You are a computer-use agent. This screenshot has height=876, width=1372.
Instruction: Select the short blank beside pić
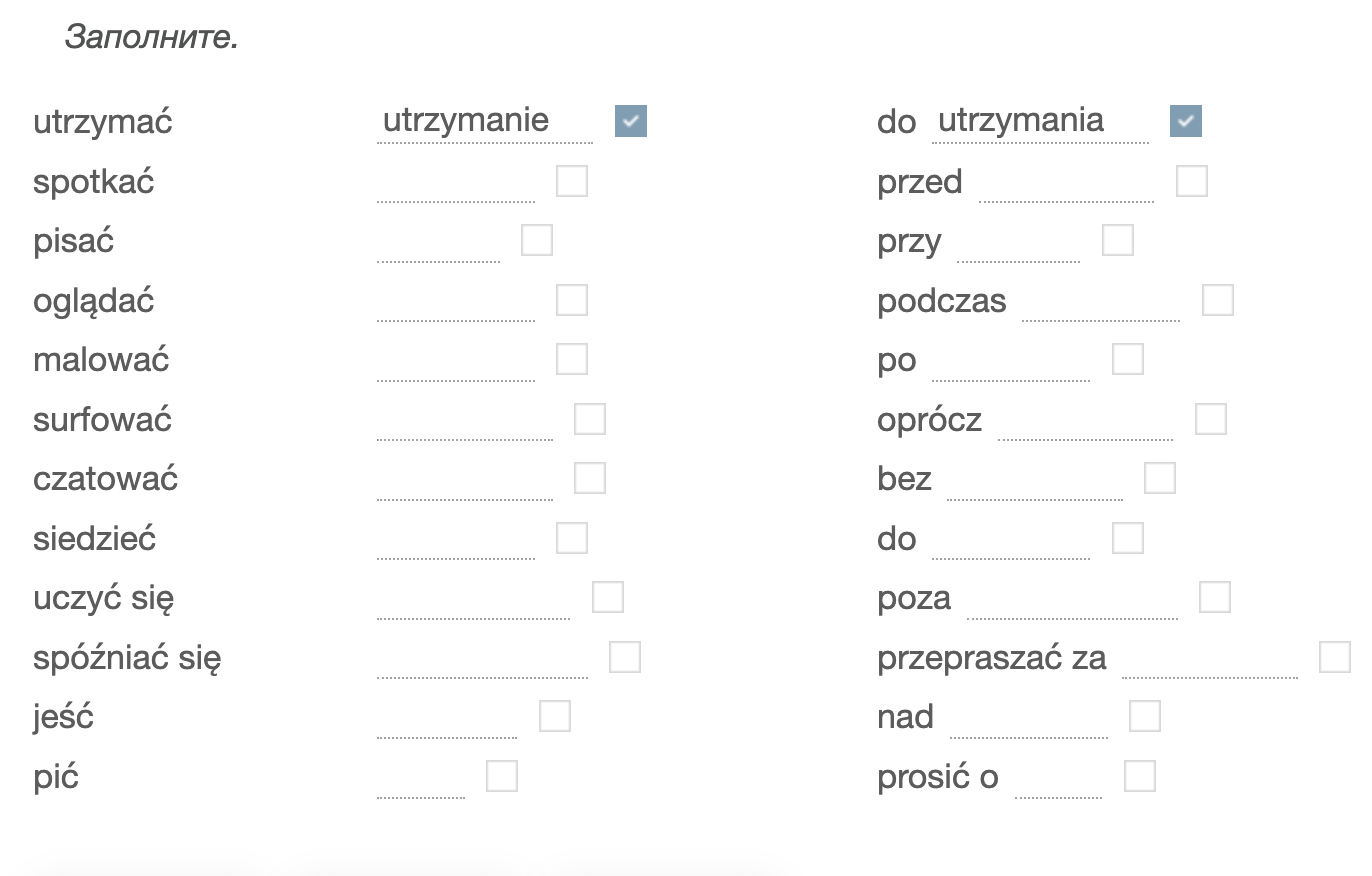(x=421, y=778)
